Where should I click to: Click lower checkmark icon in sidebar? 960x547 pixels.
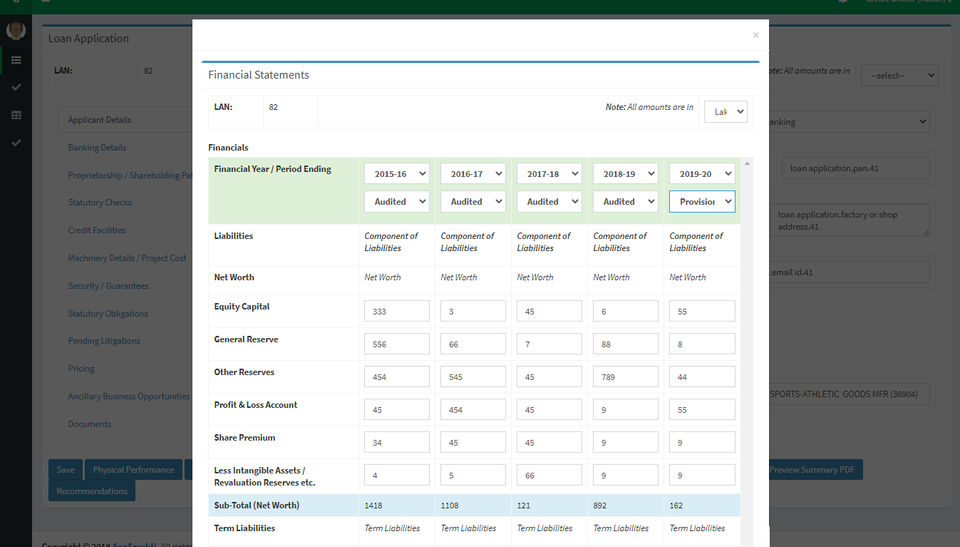(x=17, y=143)
